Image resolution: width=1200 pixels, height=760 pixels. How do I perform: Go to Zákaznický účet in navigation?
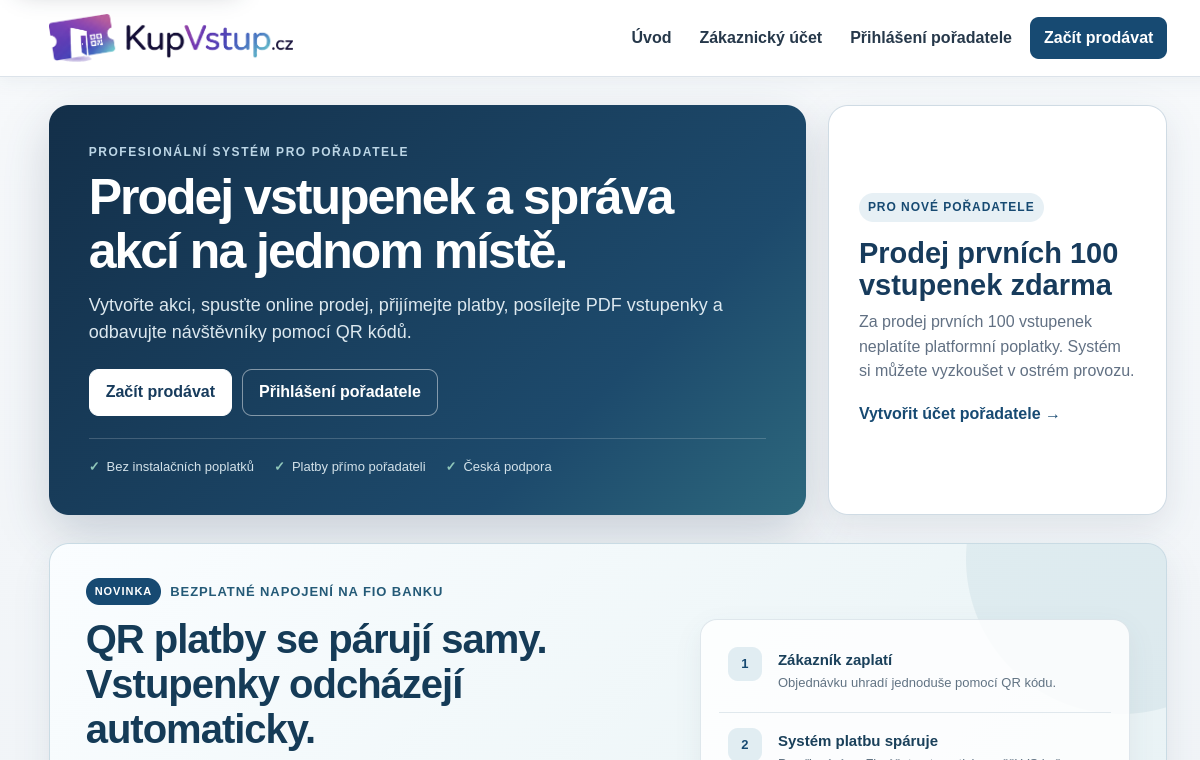pyautogui.click(x=761, y=38)
